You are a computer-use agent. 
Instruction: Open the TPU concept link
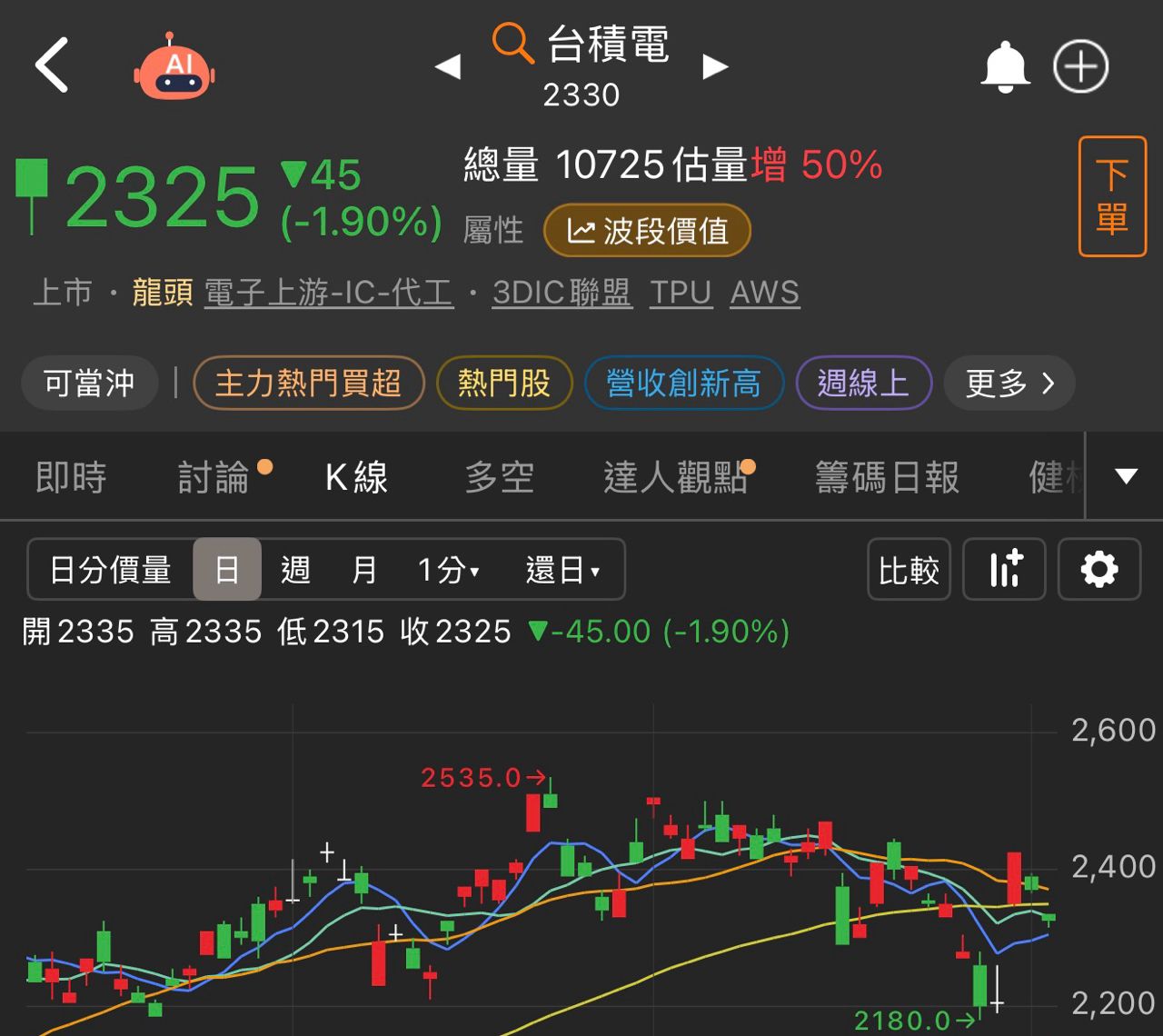[x=681, y=293]
